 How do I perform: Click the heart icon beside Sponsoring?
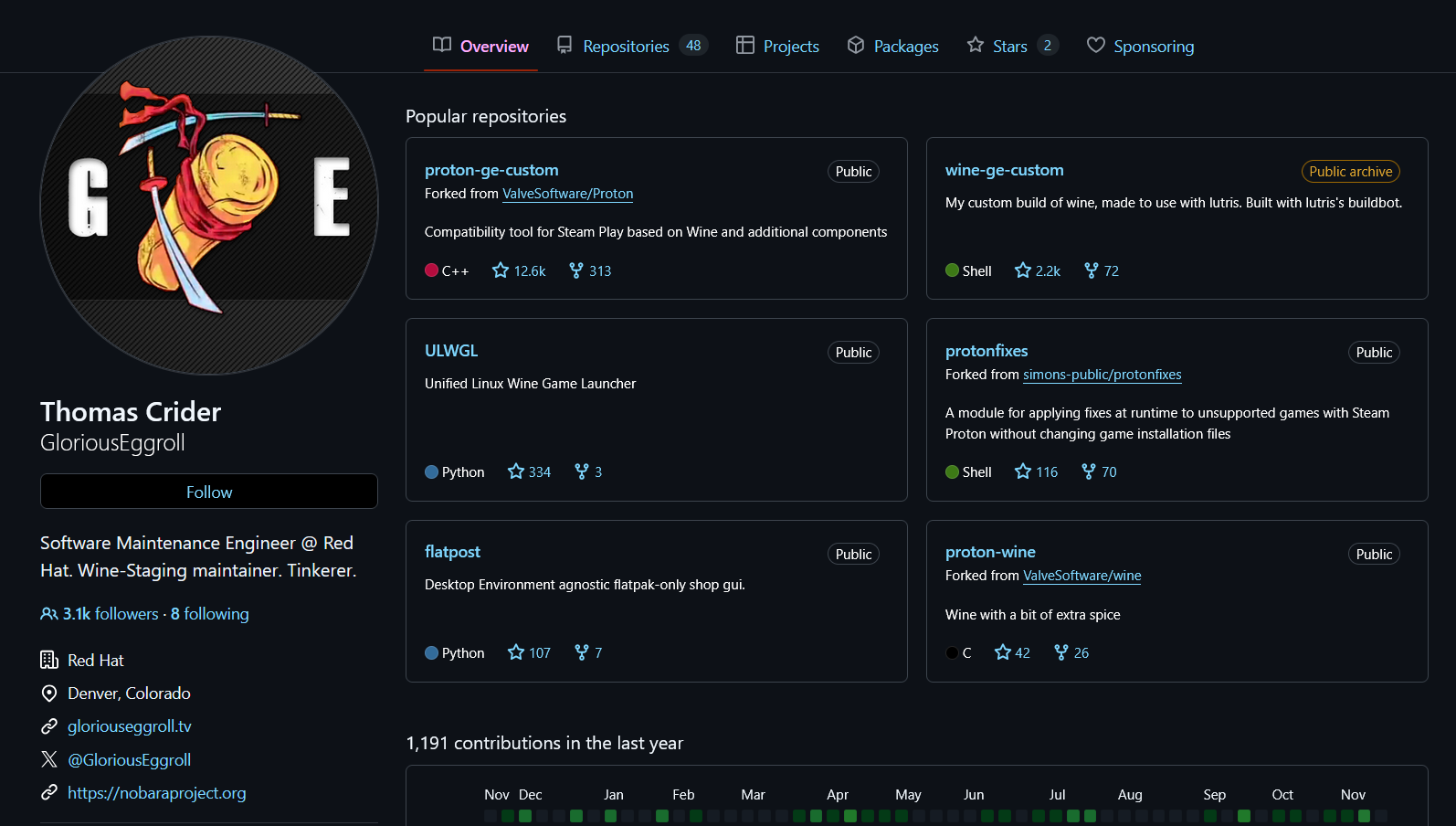pos(1096,45)
